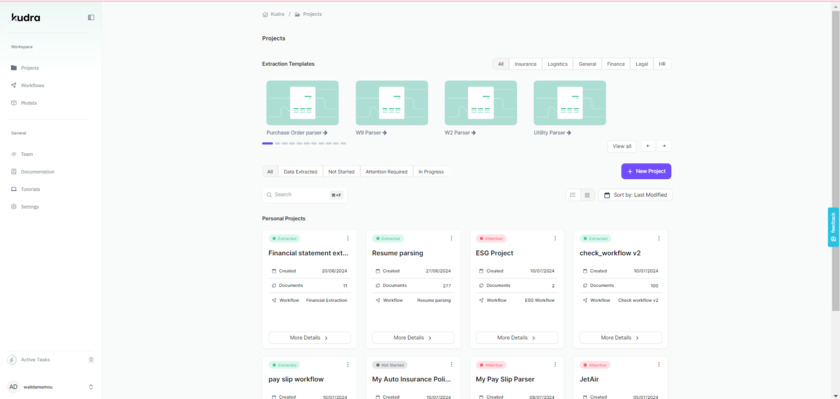Click More Details on Resume parsing card
This screenshot has height=399, width=840.
pyautogui.click(x=413, y=338)
